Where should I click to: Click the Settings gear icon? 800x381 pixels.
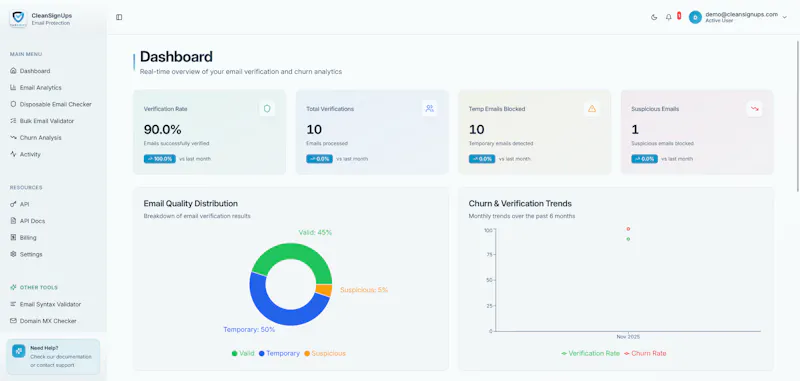coord(13,254)
